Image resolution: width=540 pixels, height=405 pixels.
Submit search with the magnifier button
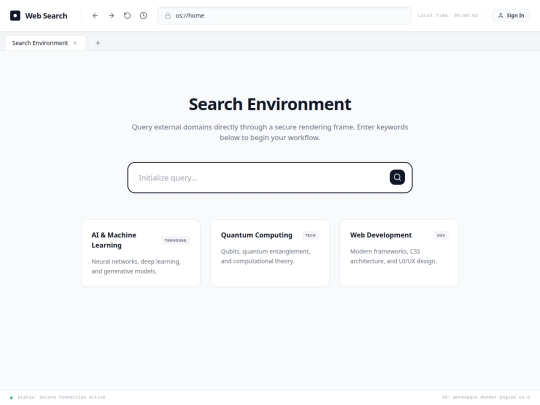[397, 177]
